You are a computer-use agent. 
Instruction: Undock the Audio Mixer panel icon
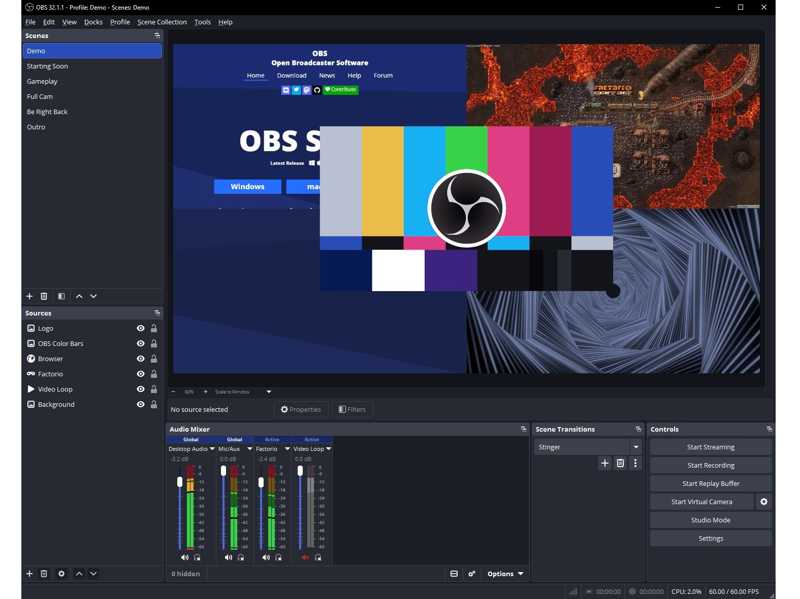(523, 429)
